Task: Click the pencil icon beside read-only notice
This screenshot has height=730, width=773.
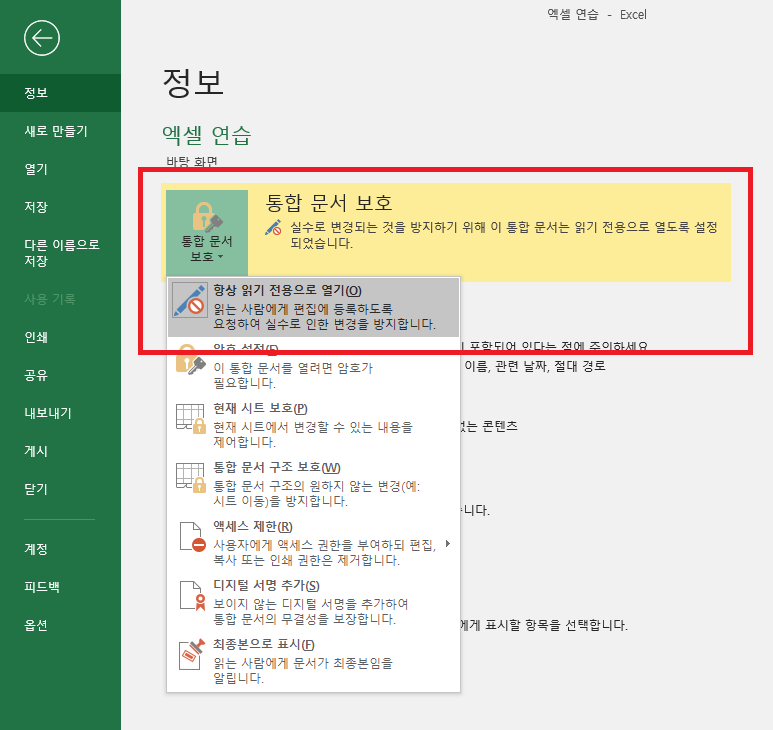Action: pos(273,227)
